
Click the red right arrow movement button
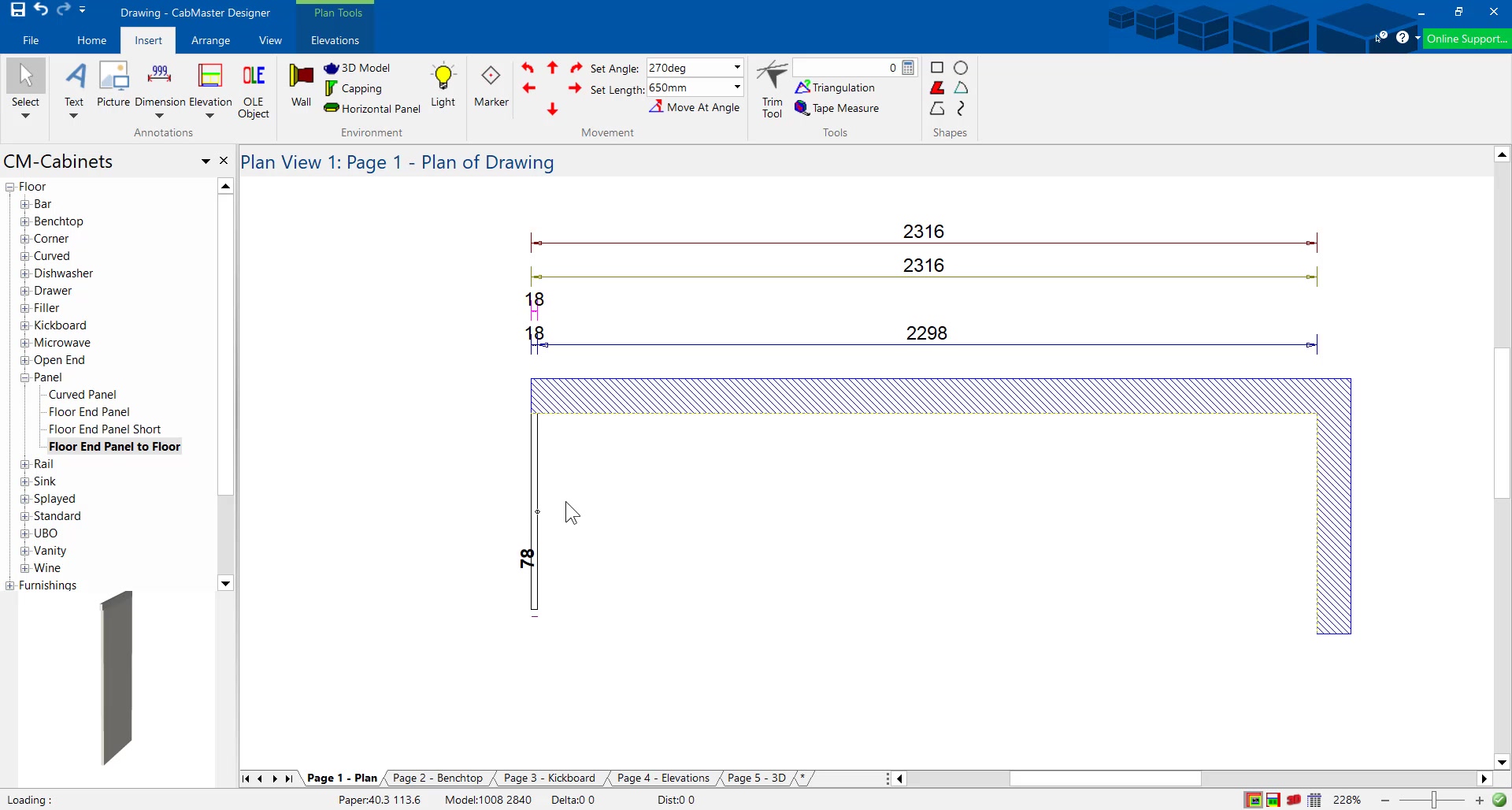576,88
